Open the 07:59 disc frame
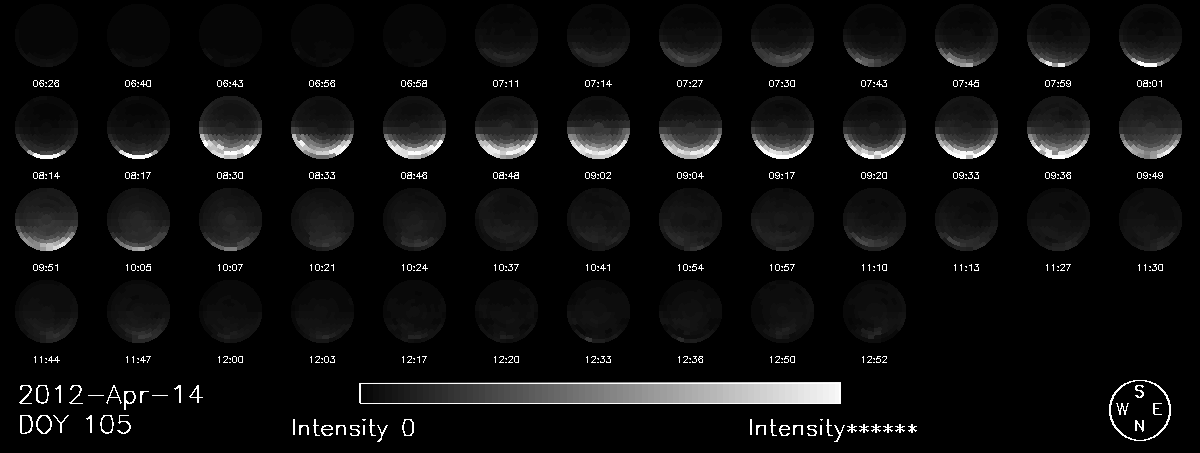This screenshot has height=453, width=1200. (1059, 37)
